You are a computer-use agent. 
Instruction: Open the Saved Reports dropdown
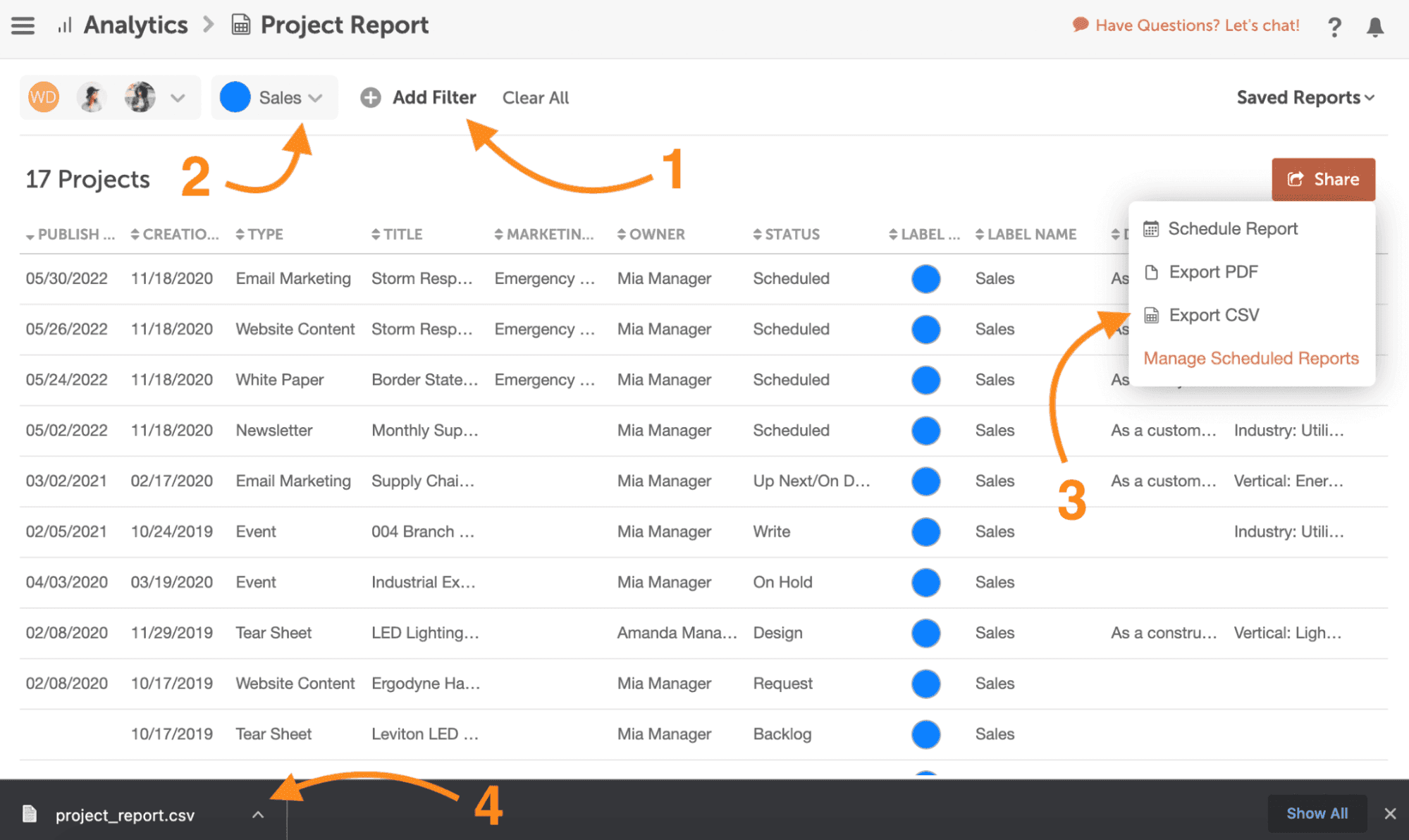coord(1305,97)
